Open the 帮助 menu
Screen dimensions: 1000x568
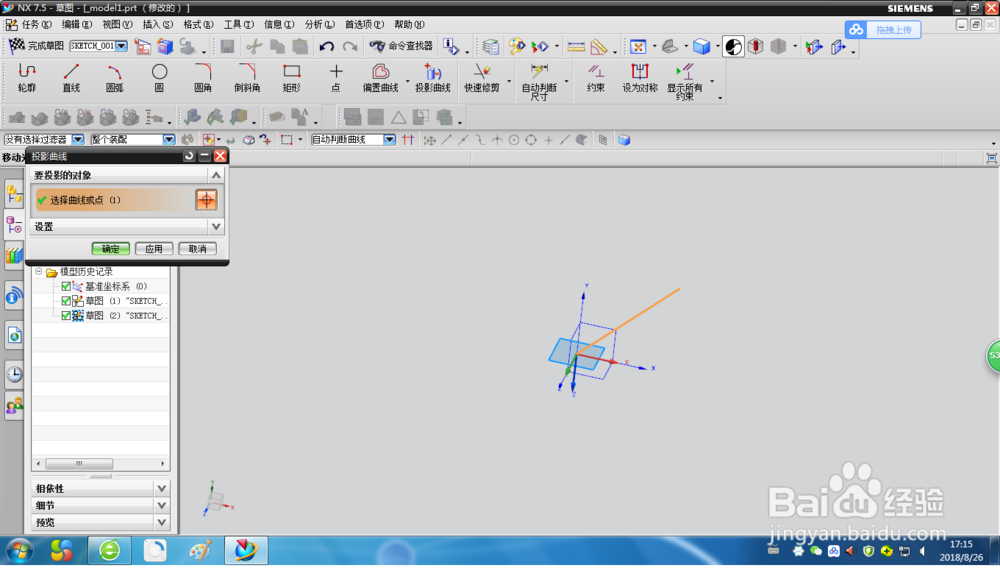pyautogui.click(x=409, y=24)
